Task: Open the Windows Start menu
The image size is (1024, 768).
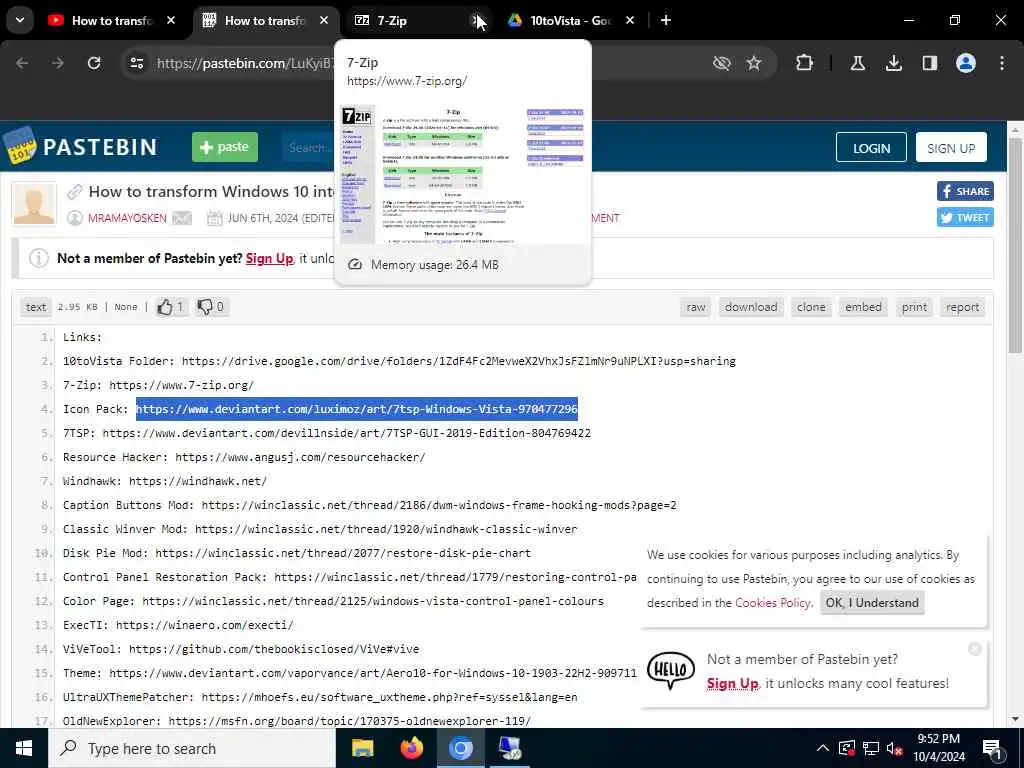Action: 24,748
